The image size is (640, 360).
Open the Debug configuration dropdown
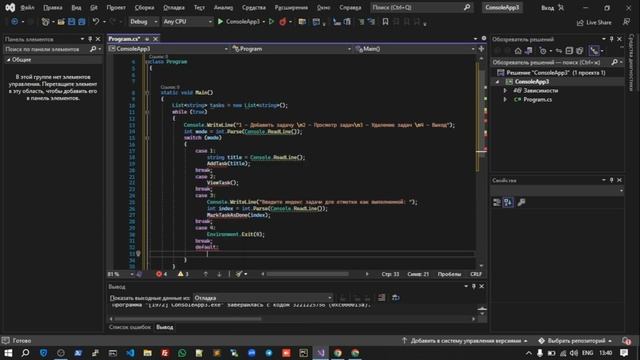(143, 22)
